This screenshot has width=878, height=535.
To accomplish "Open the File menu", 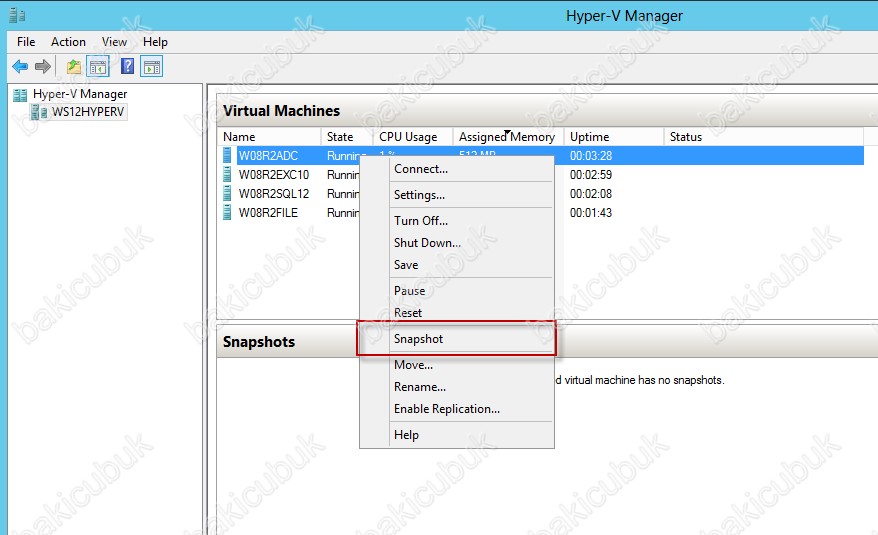I will [26, 41].
